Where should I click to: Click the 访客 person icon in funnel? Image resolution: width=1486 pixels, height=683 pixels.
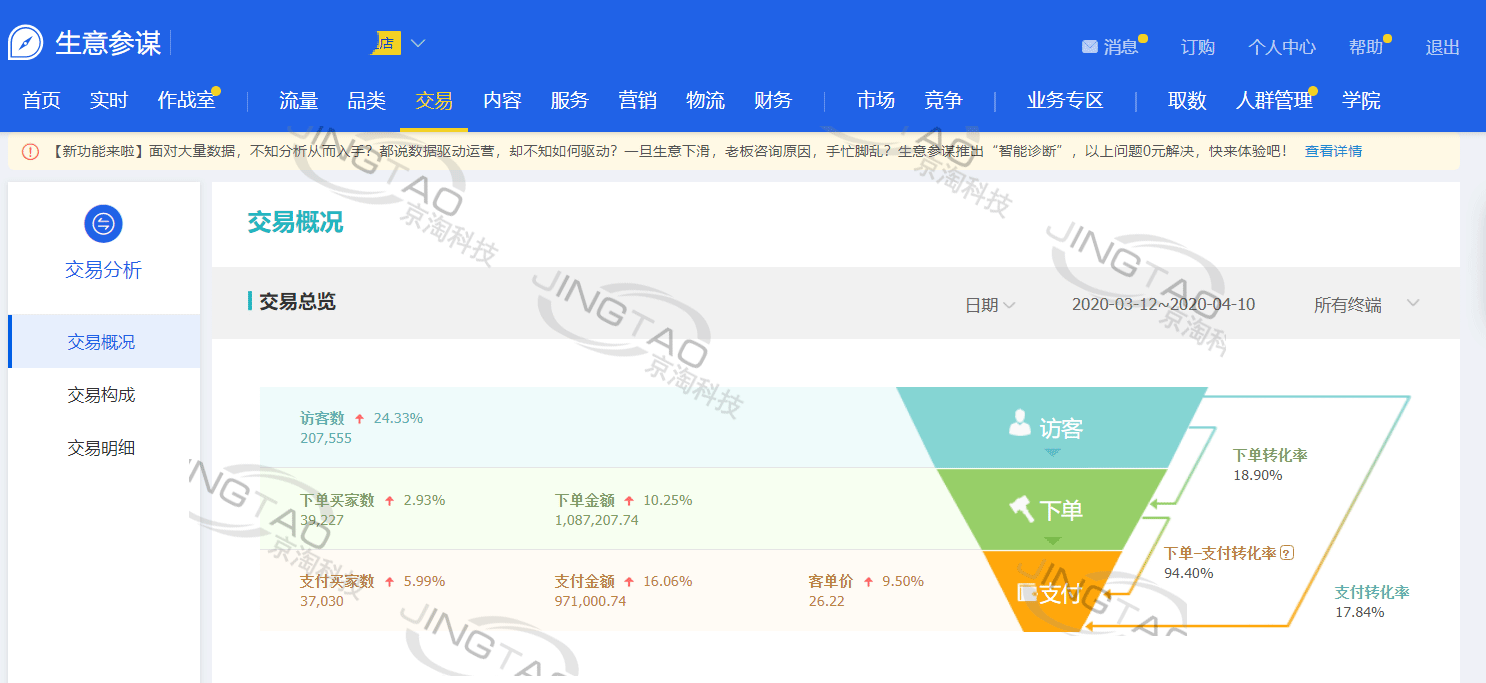point(1019,424)
